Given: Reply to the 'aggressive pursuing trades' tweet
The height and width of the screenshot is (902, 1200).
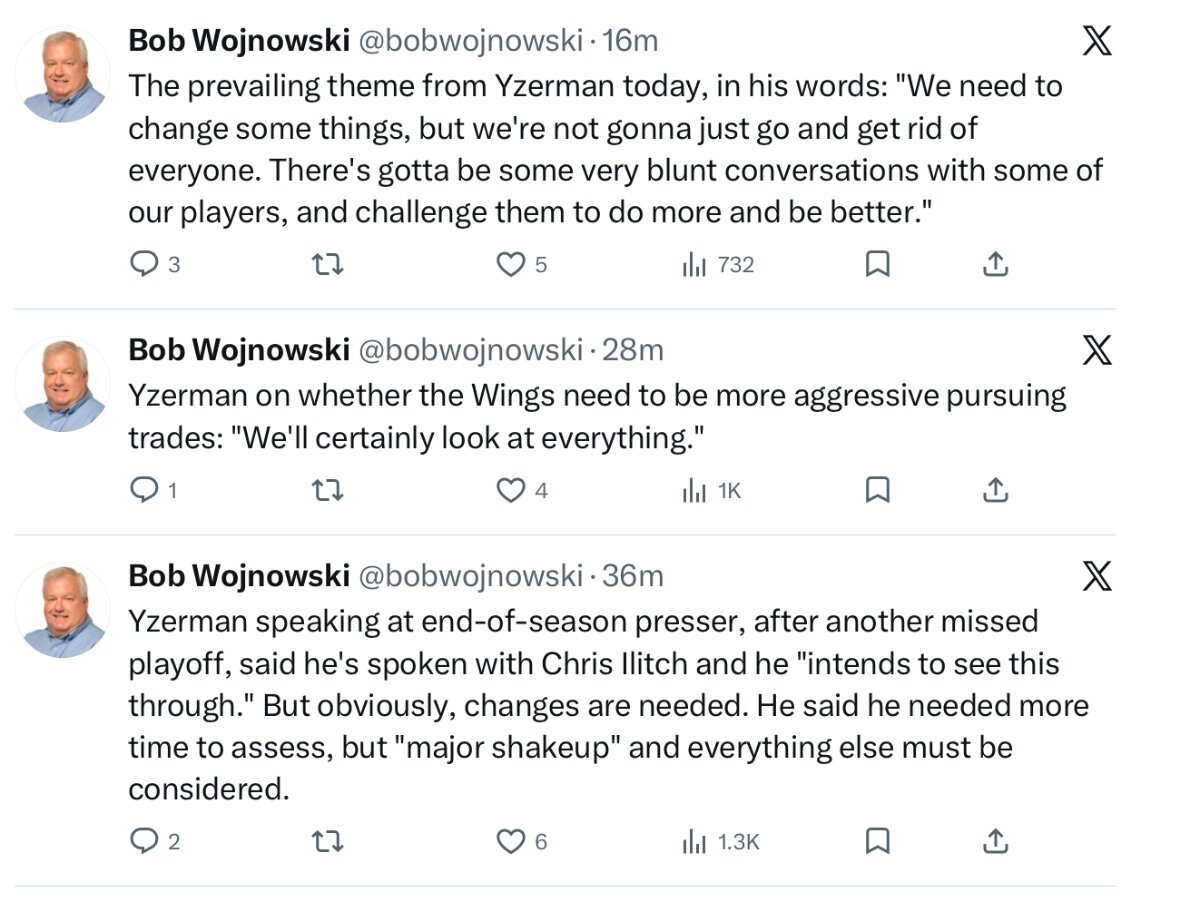Looking at the screenshot, I should pos(146,490).
